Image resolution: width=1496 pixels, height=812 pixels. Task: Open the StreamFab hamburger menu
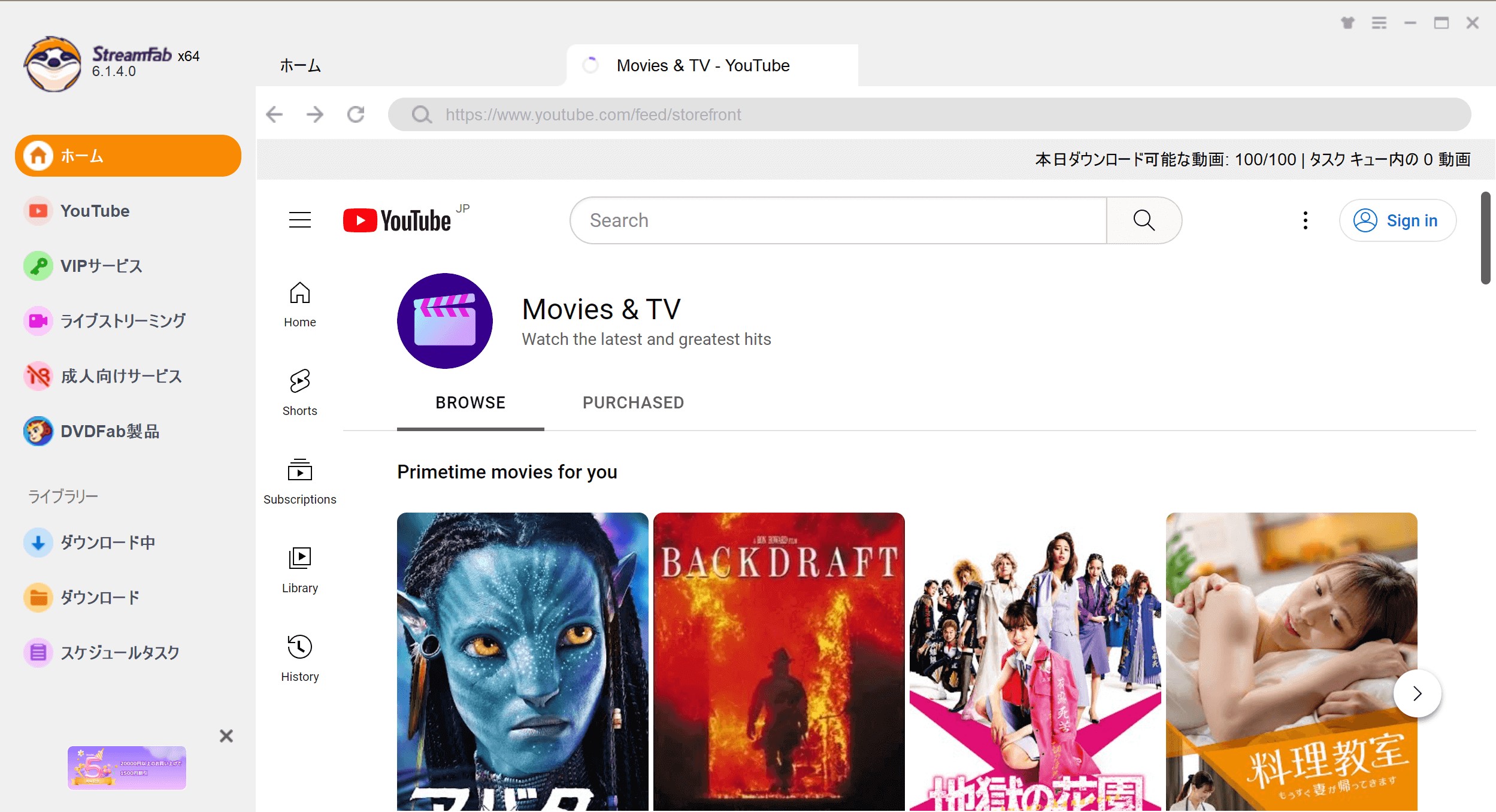coord(1379,23)
